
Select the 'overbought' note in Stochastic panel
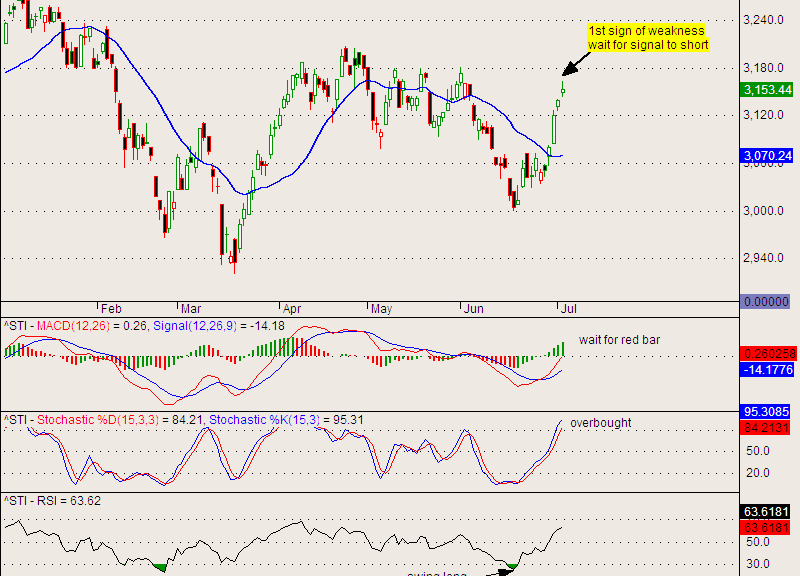tap(601, 423)
